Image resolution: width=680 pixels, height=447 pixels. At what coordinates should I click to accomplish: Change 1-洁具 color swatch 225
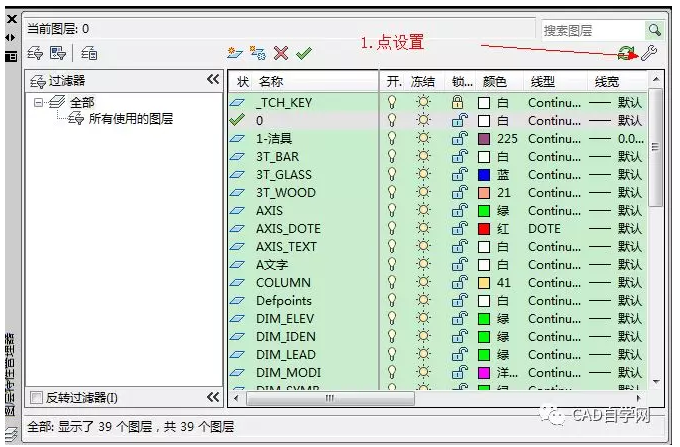tap(484, 139)
